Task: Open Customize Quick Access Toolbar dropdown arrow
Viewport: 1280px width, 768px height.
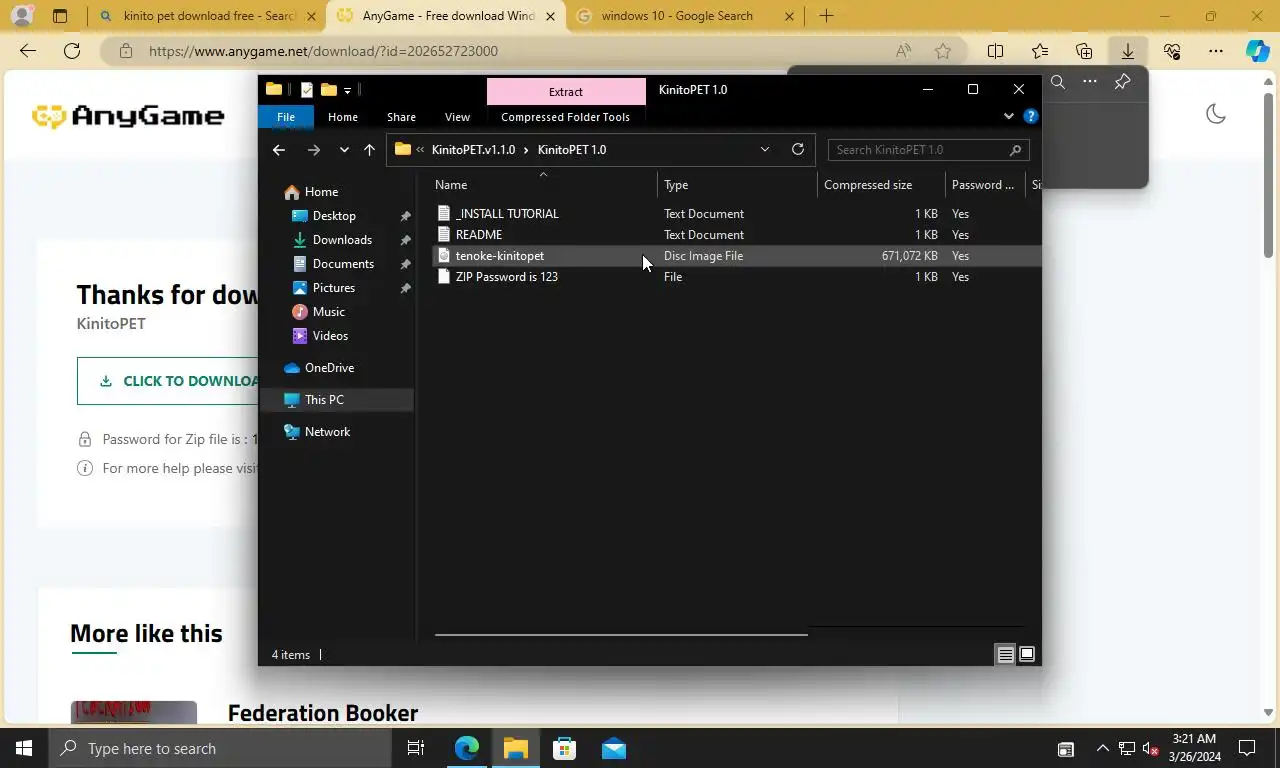Action: pos(347,90)
